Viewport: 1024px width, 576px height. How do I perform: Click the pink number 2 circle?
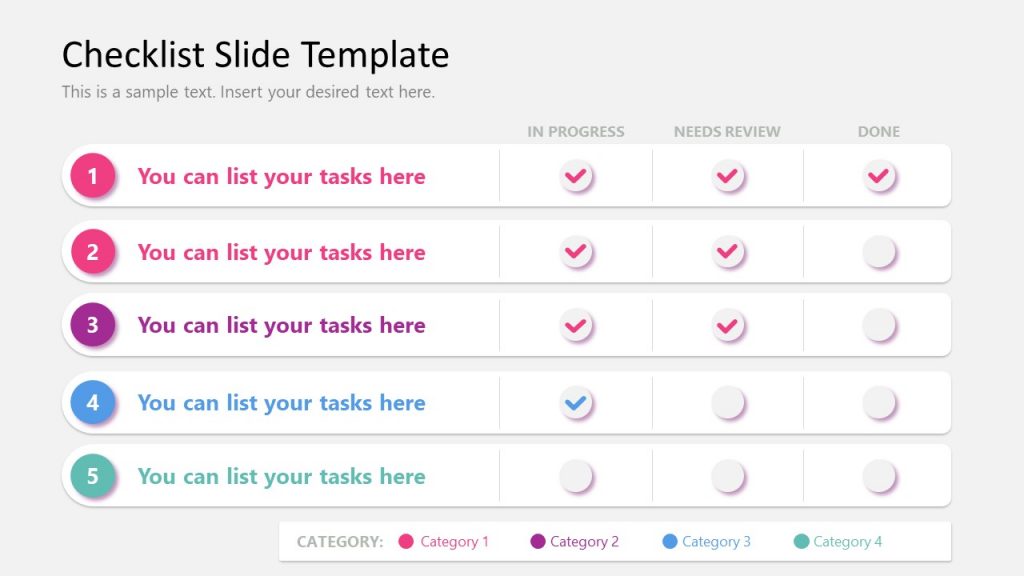click(x=93, y=252)
